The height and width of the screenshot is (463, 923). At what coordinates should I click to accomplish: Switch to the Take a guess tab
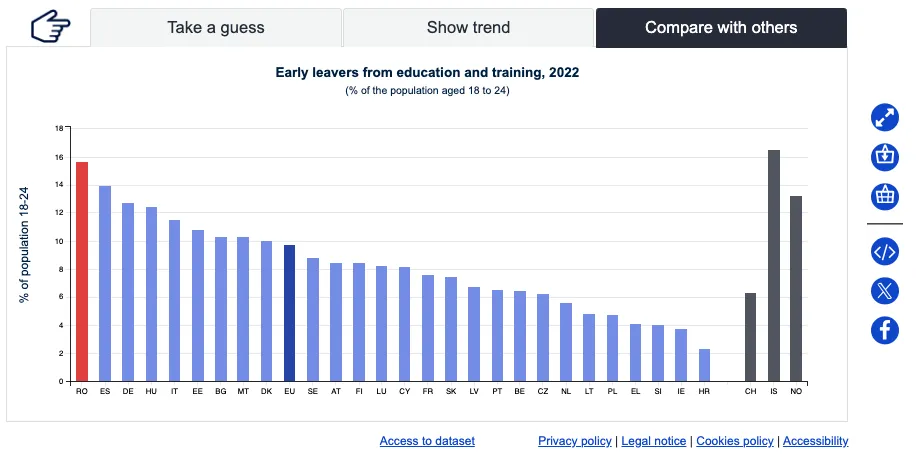tap(215, 28)
